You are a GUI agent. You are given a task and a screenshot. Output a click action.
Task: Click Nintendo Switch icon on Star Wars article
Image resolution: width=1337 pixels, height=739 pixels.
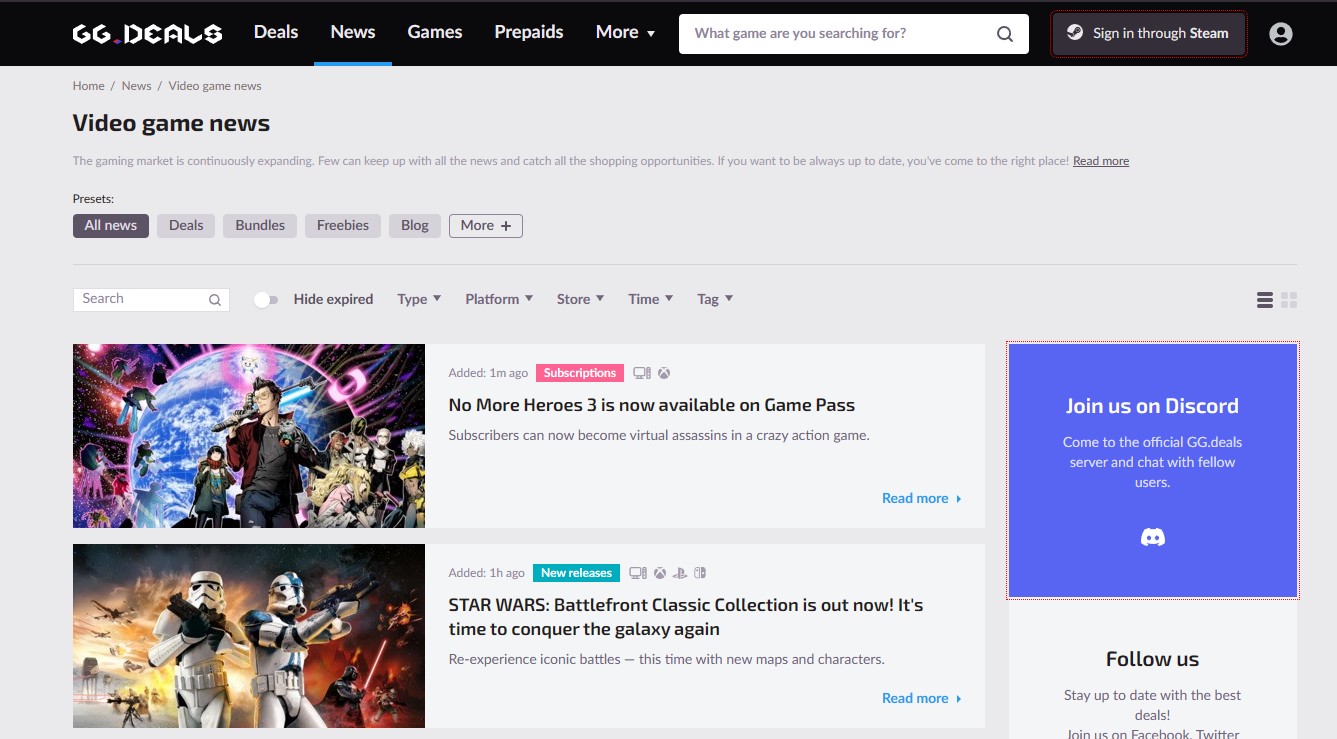click(x=700, y=573)
